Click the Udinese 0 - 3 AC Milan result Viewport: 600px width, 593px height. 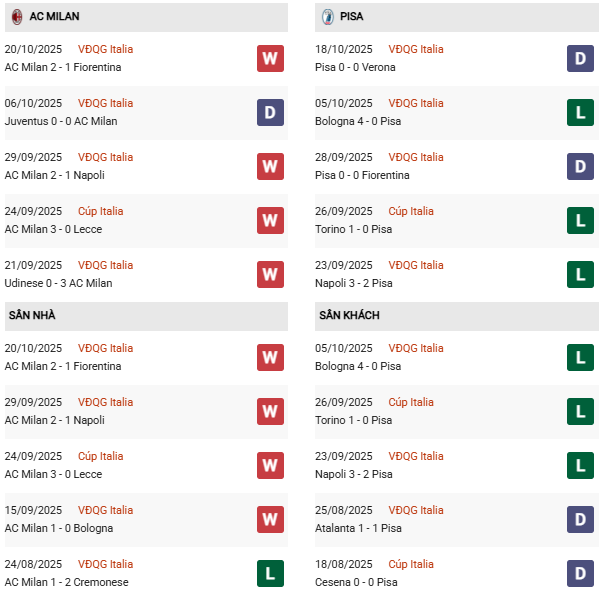(x=58, y=283)
